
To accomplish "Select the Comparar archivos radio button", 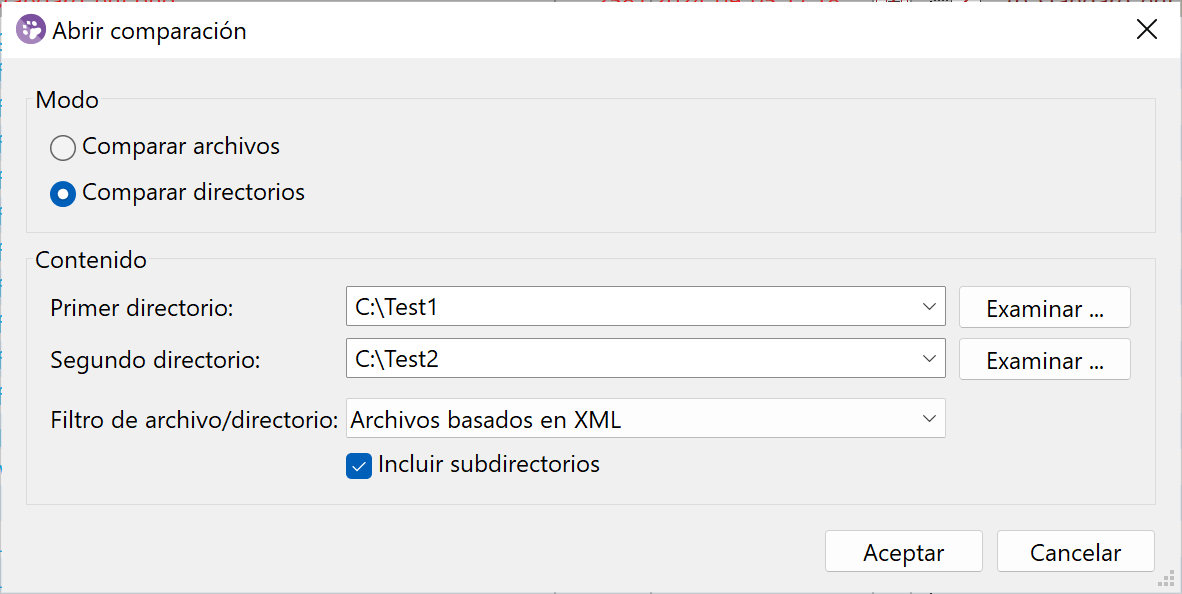I will (x=63, y=148).
